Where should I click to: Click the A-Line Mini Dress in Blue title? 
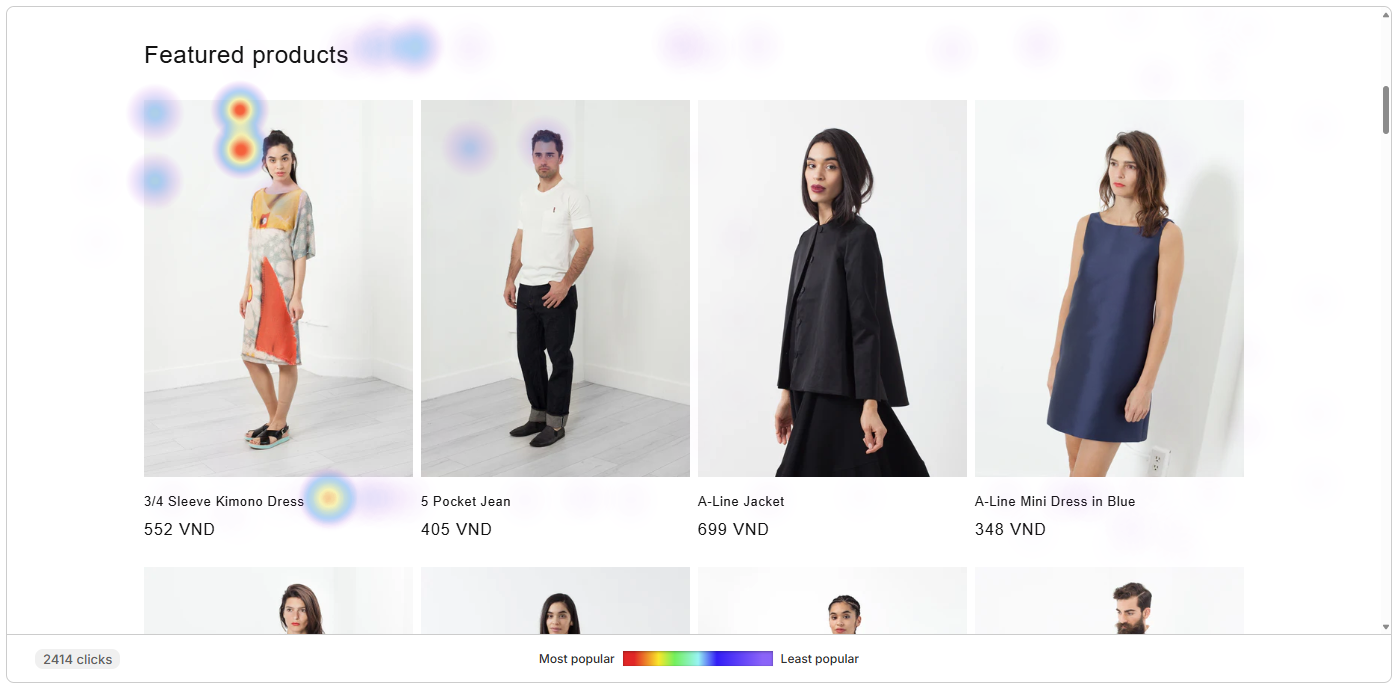(x=1055, y=501)
